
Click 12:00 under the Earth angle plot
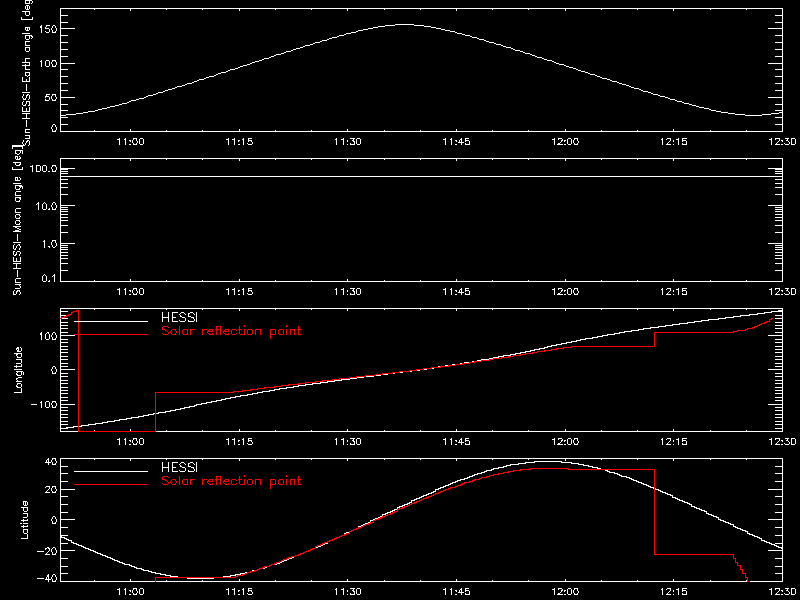click(565, 142)
